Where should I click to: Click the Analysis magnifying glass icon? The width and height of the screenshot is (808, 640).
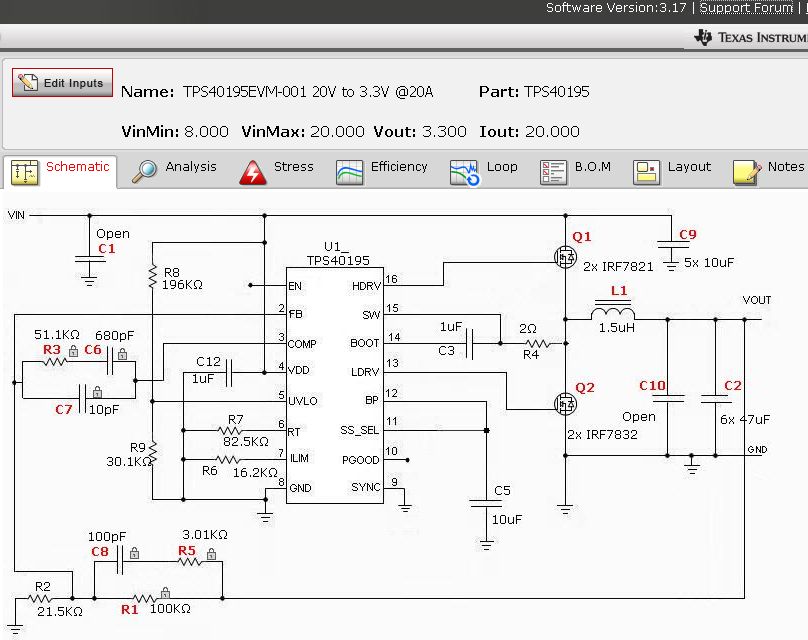(144, 172)
